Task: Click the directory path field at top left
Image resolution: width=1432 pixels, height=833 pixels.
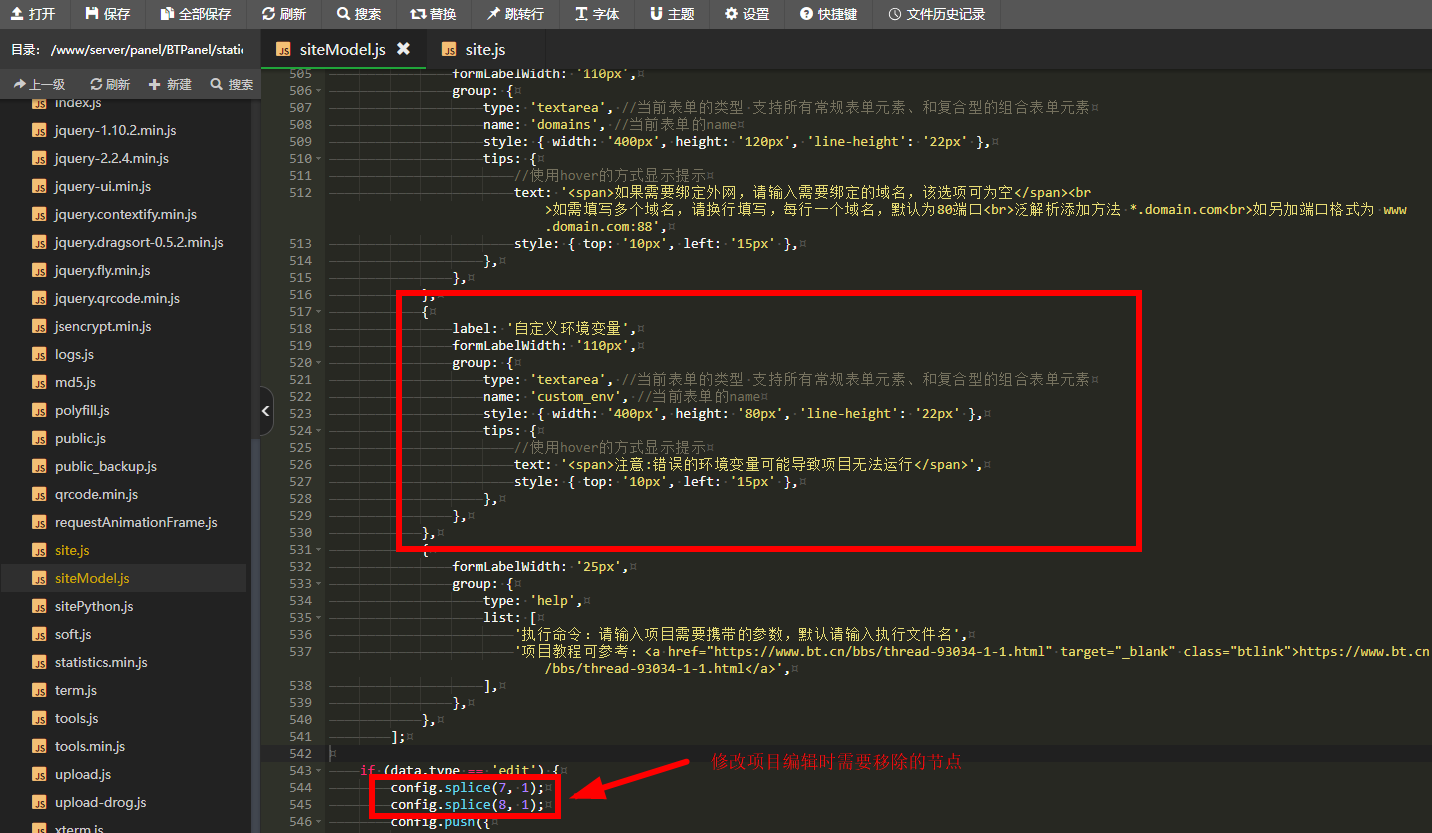Action: [147, 50]
